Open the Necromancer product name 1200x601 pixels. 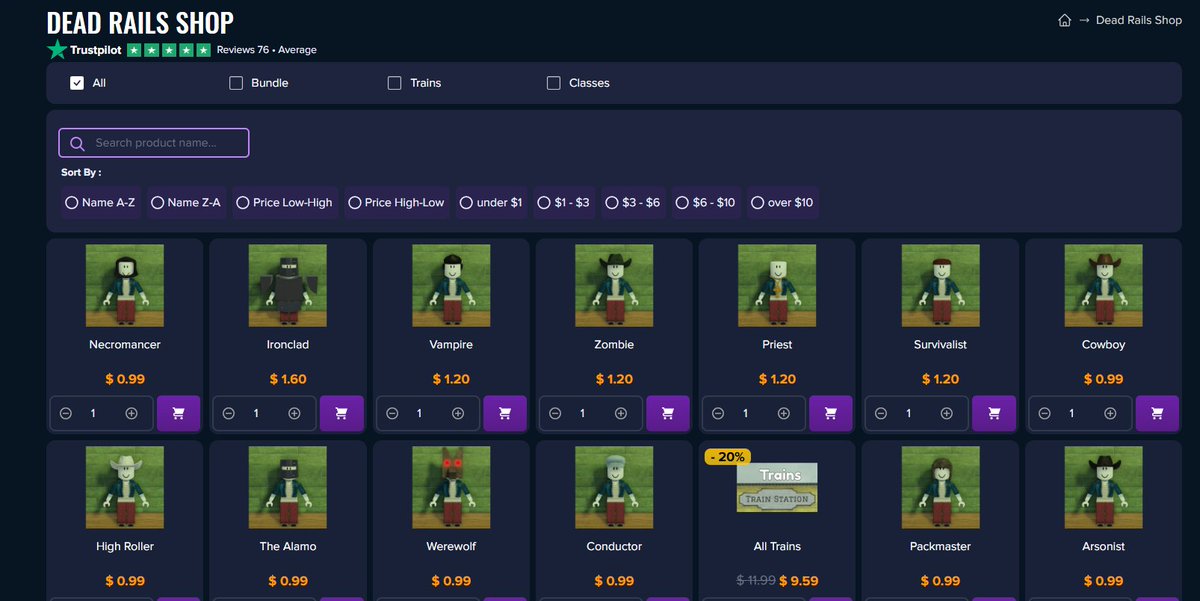pos(125,344)
